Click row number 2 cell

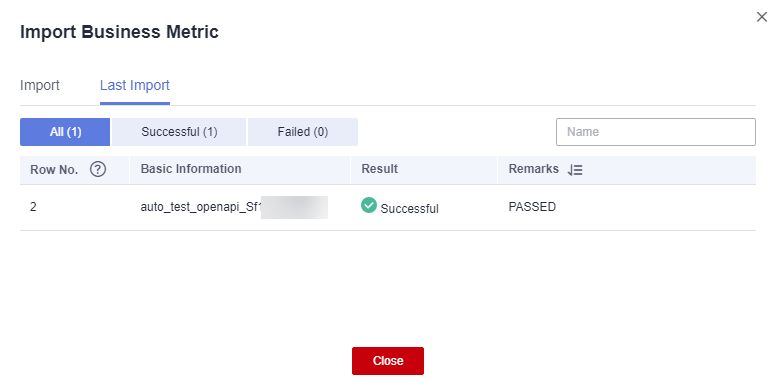33,207
